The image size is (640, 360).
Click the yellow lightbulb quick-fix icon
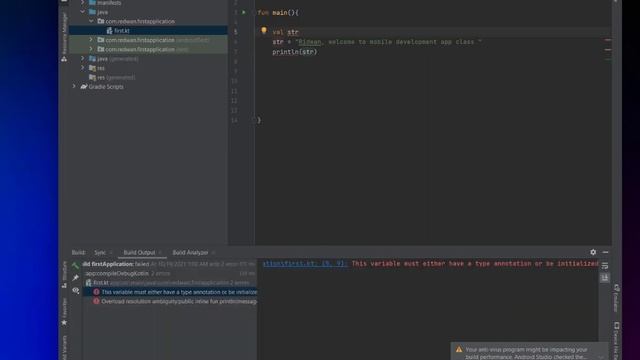(264, 30)
